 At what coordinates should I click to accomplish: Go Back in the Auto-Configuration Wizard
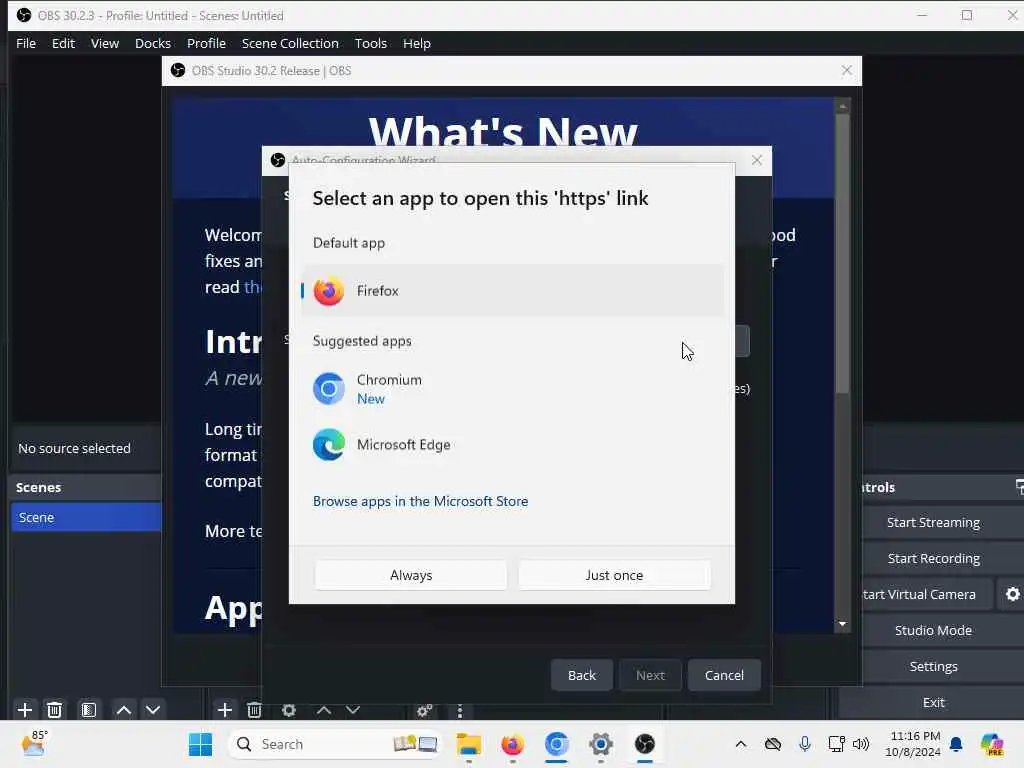point(581,675)
